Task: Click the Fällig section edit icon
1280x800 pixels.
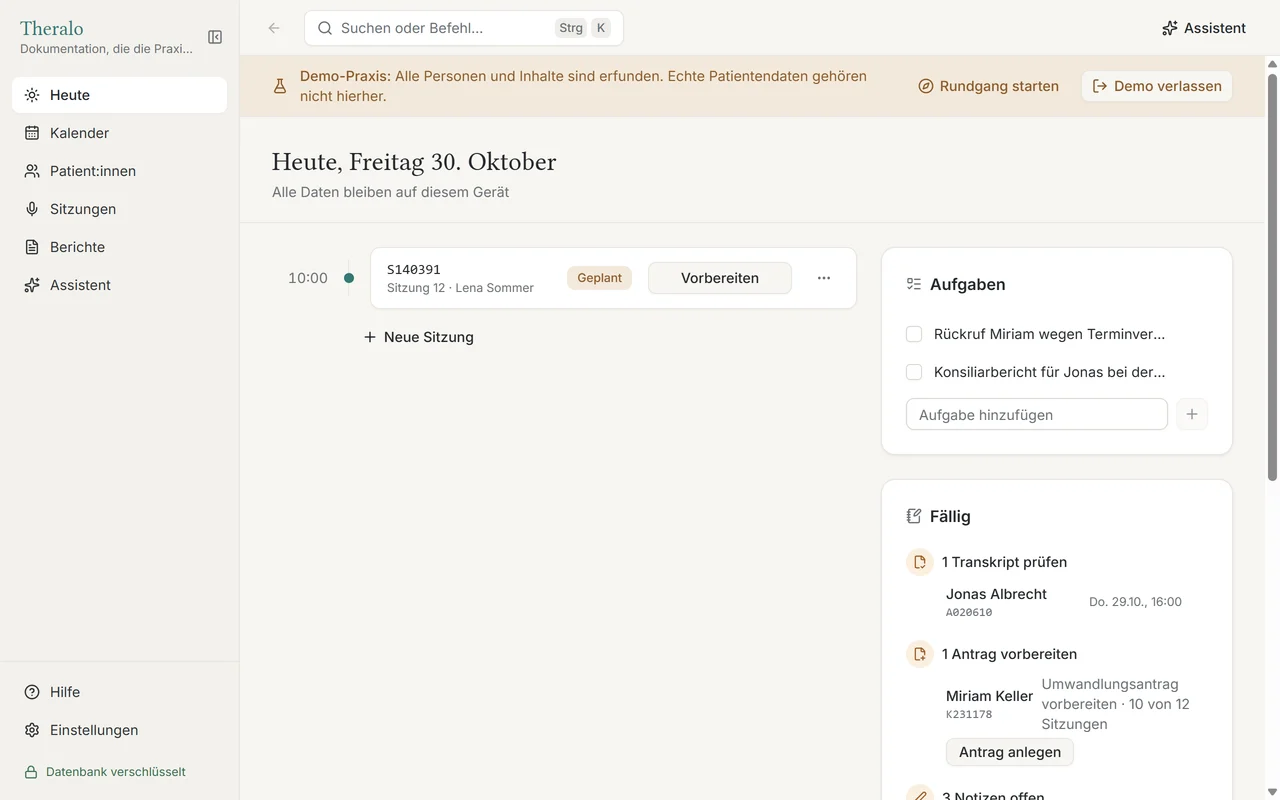Action: tap(914, 516)
